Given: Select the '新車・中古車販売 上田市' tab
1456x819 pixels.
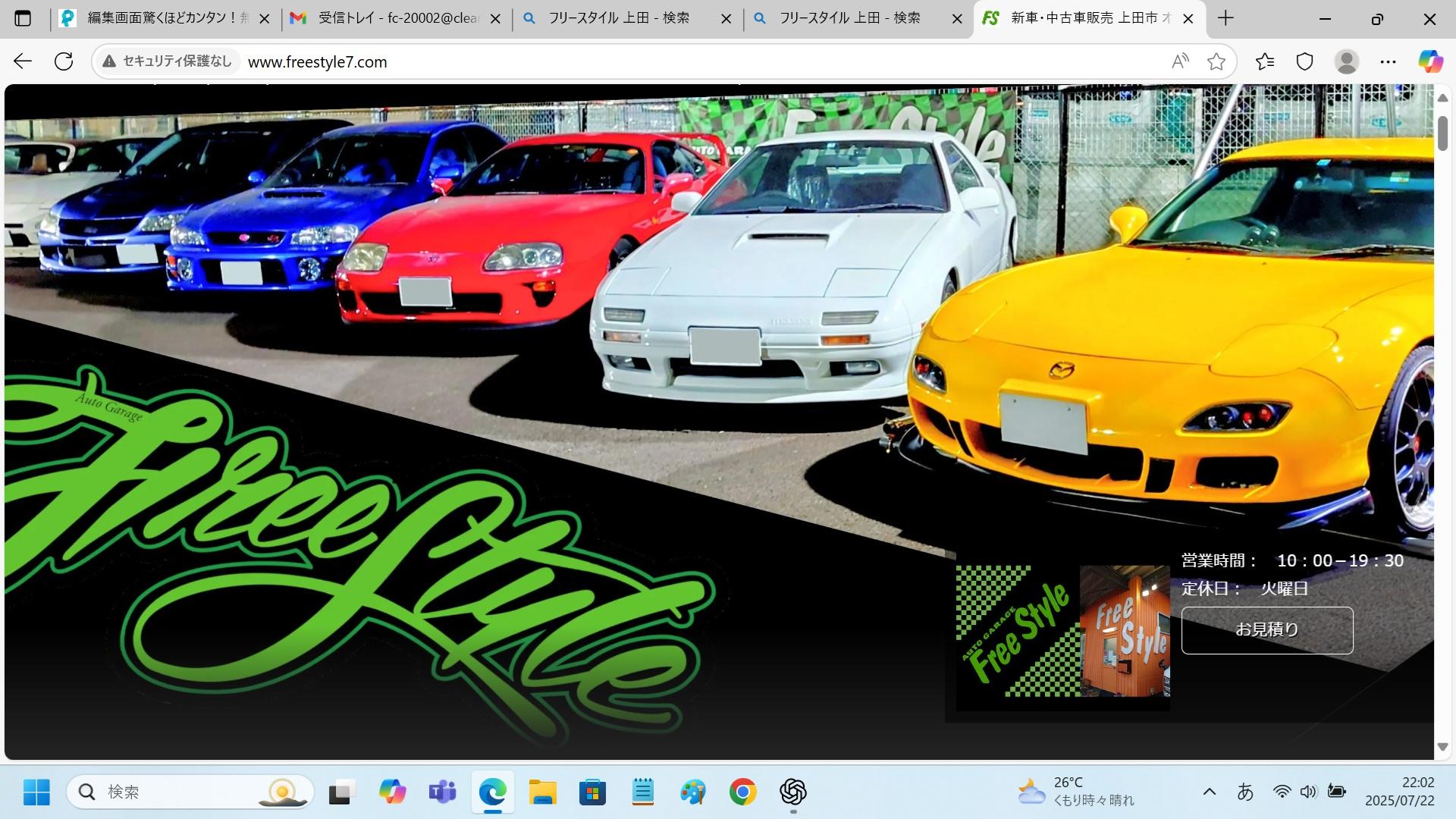Looking at the screenshot, I should point(1089,18).
